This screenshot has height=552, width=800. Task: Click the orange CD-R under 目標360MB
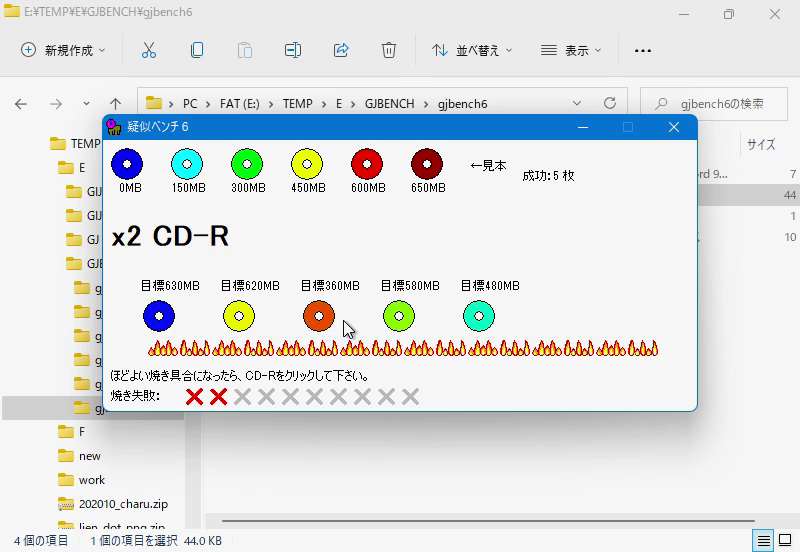(x=319, y=316)
